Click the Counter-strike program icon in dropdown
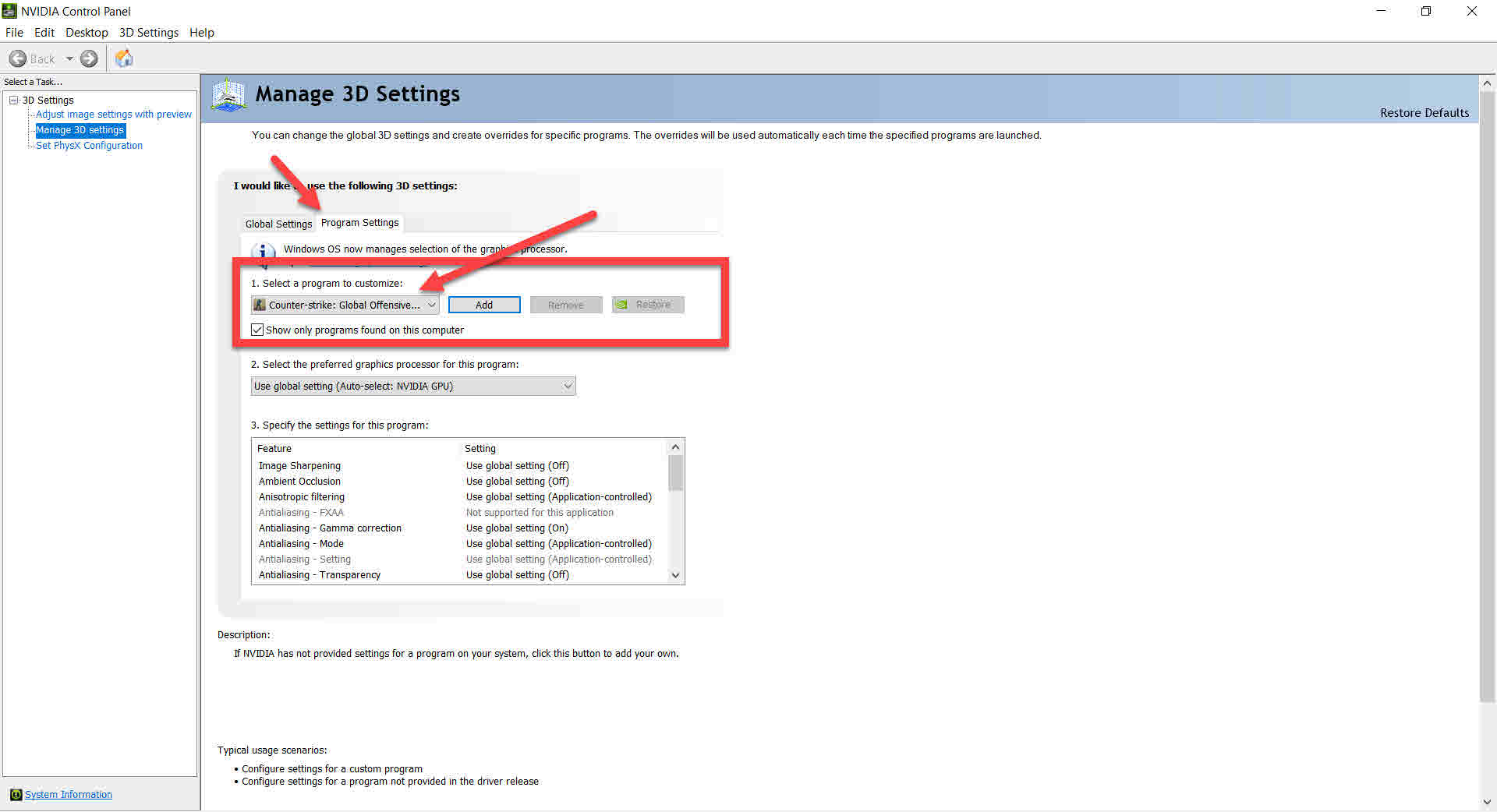The width and height of the screenshot is (1497, 812). pyautogui.click(x=260, y=305)
